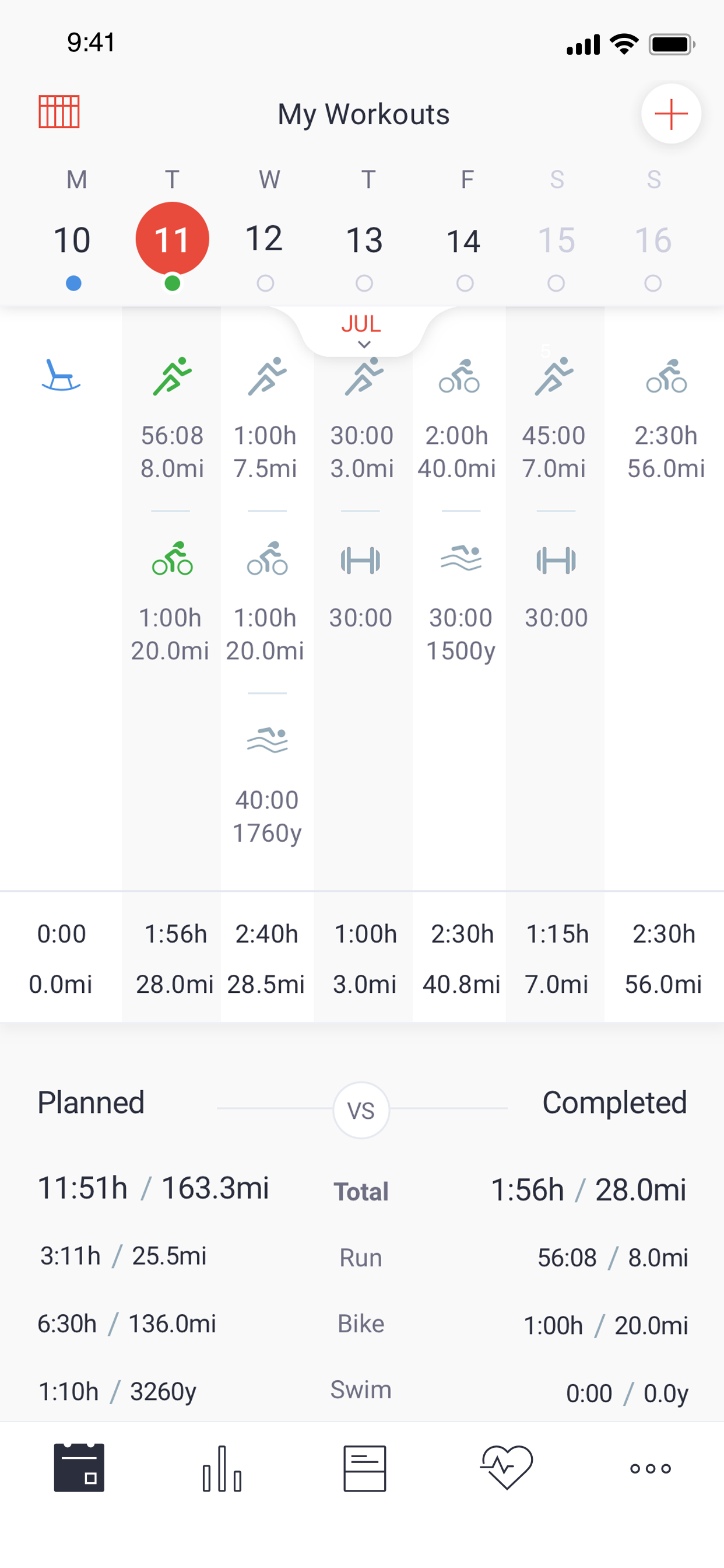Select the rest day rocking chair icon
The image size is (724, 1568).
tap(60, 375)
